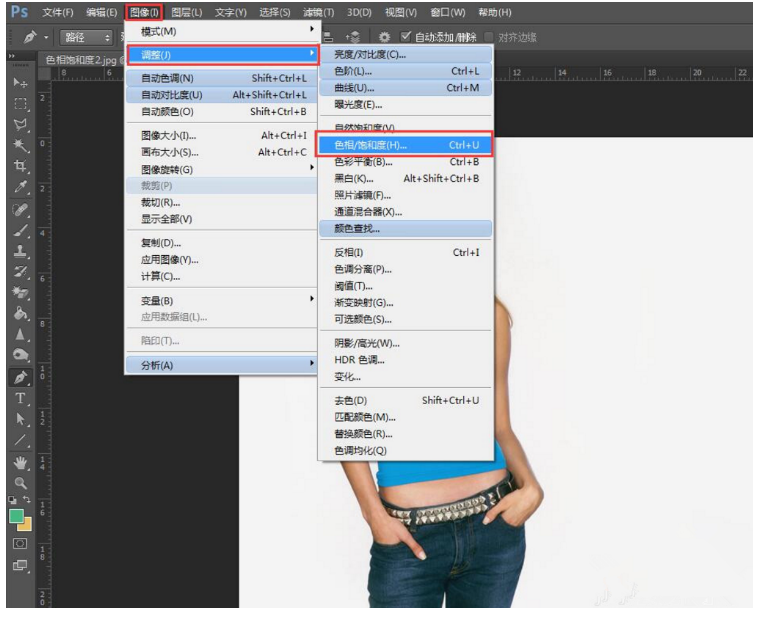Toggle Quick Mask mode button

pos(20,543)
